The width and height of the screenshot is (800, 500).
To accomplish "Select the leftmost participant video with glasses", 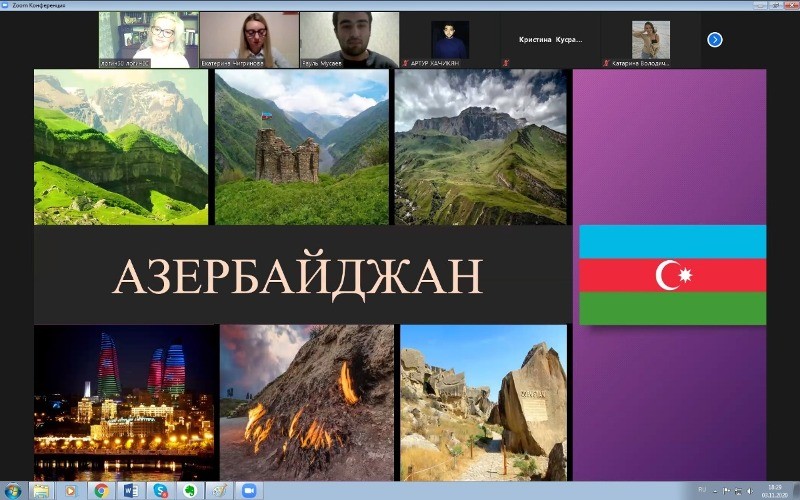I will click(148, 40).
